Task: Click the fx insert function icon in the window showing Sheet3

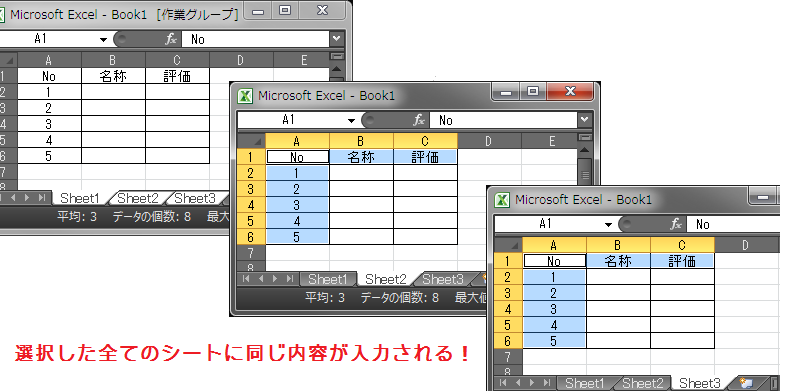Action: (676, 224)
